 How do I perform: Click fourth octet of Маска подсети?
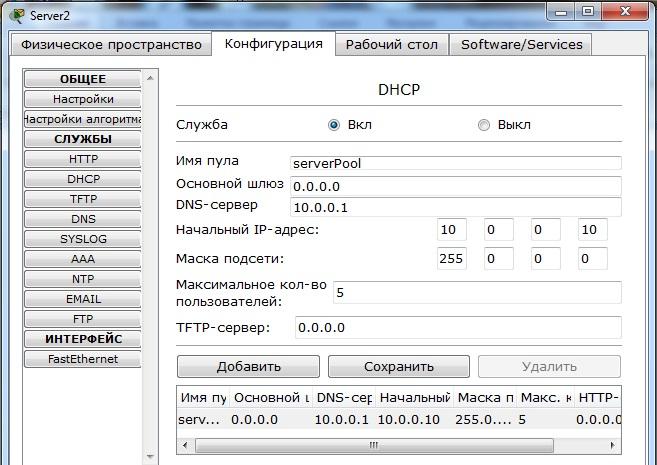click(592, 258)
